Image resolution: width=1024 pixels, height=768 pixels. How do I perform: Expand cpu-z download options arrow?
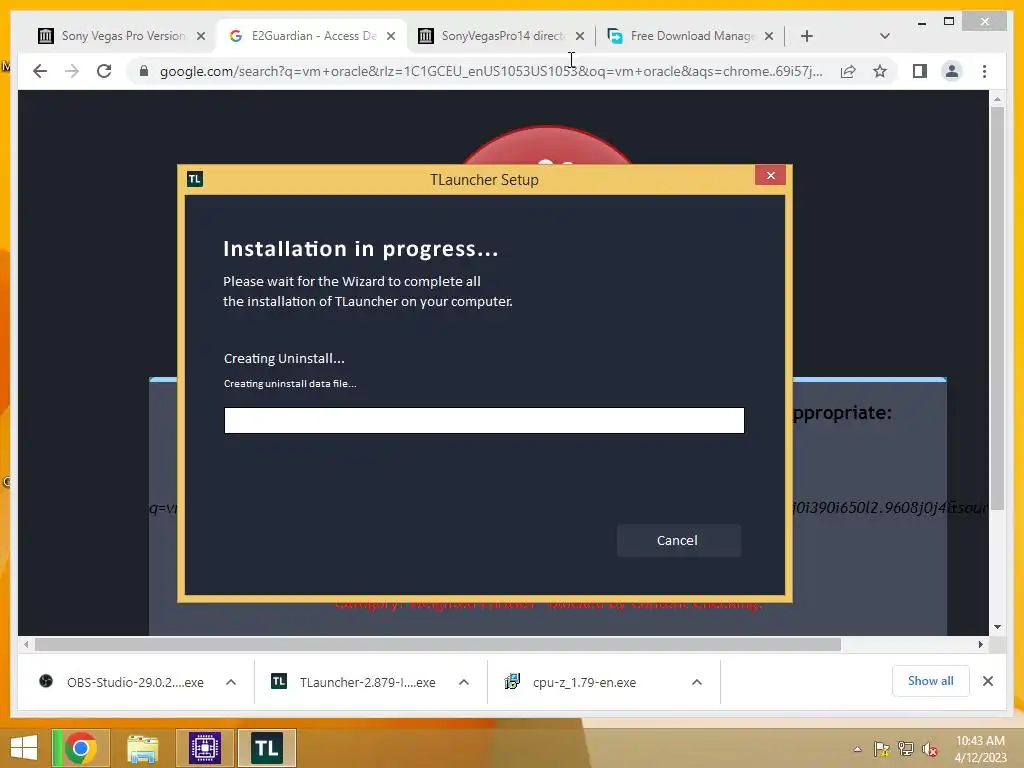click(x=697, y=682)
